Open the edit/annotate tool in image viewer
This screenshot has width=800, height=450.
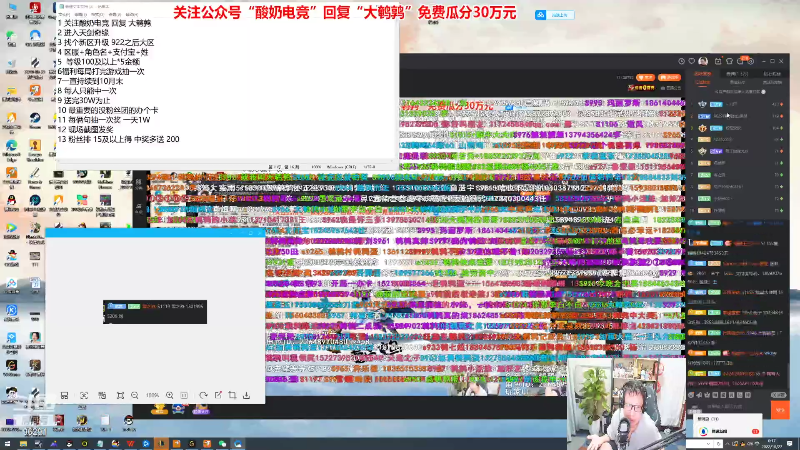click(x=218, y=395)
